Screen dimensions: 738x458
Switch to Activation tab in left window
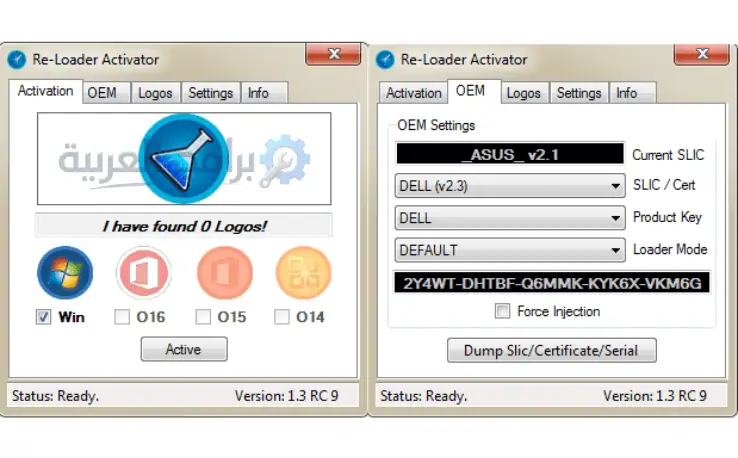[46, 91]
